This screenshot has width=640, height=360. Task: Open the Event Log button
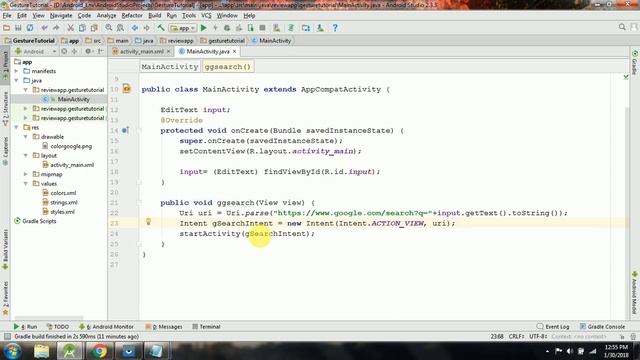click(553, 327)
